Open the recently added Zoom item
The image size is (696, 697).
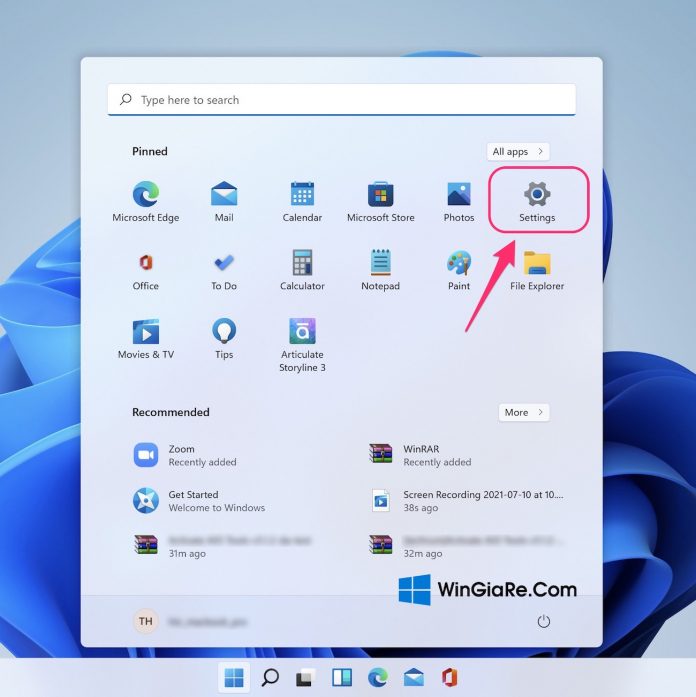click(147, 455)
